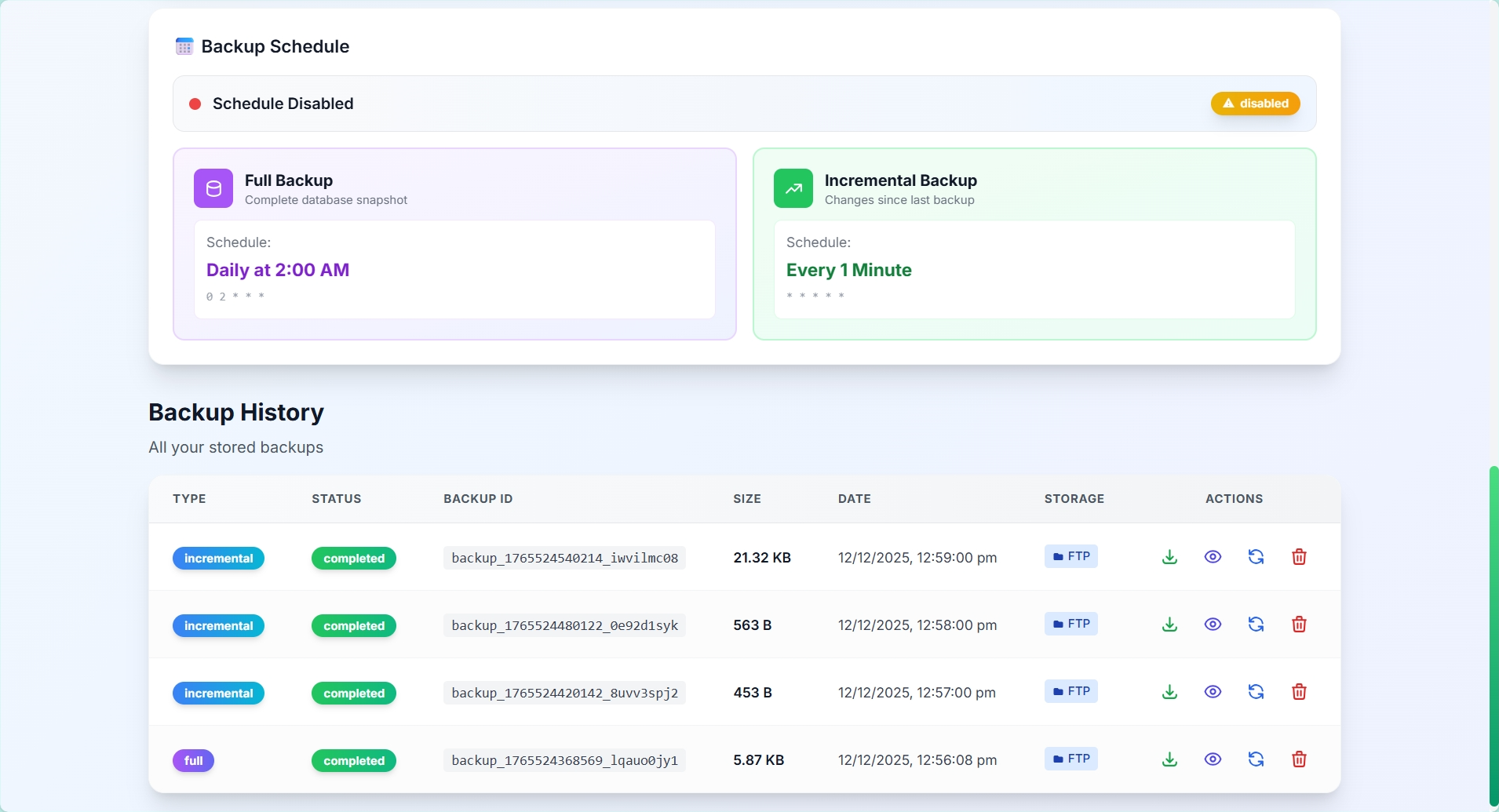Download the backup_1765524540214_iwvilmc08 backup

pos(1169,557)
